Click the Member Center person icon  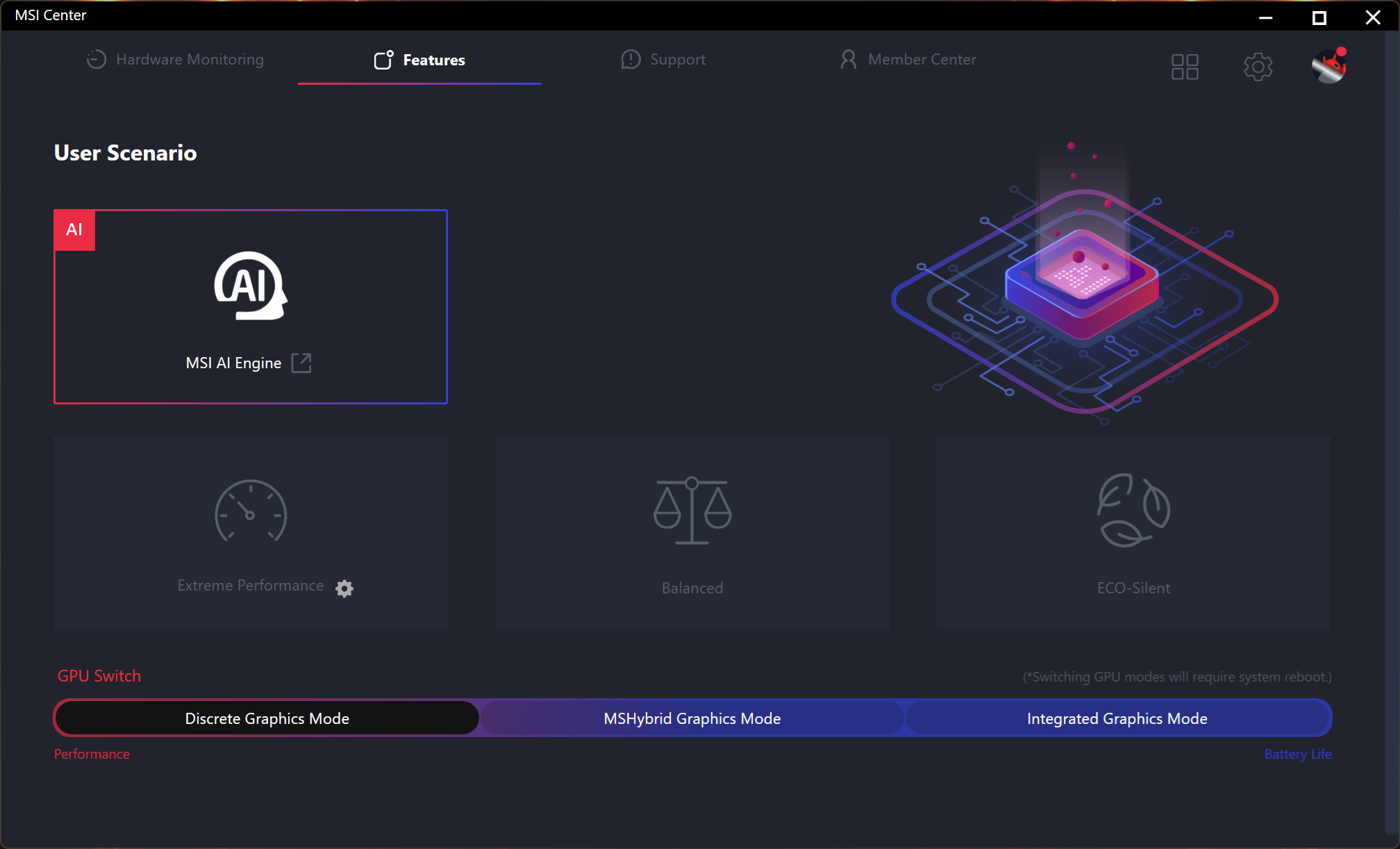coord(848,60)
